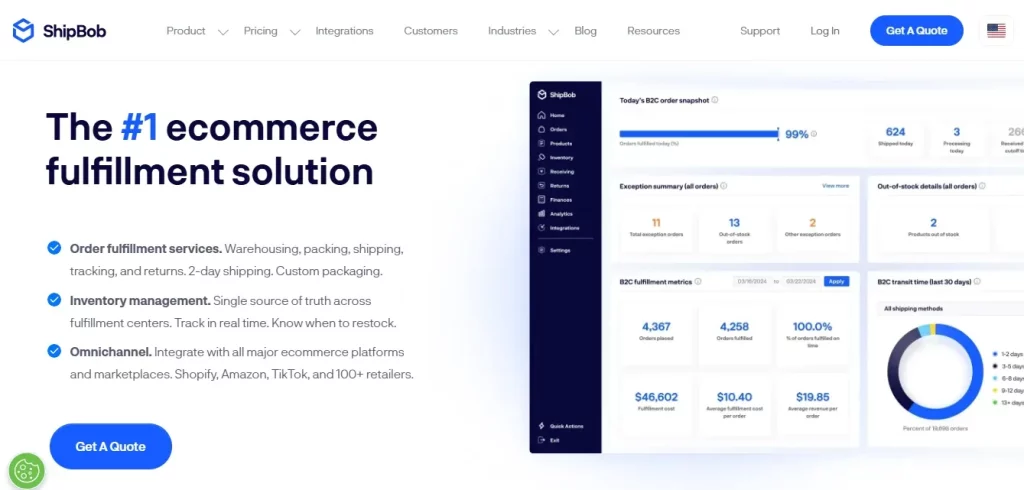Viewport: 1024px width, 490px height.
Task: Click the header Get A Quote button
Action: tap(916, 31)
